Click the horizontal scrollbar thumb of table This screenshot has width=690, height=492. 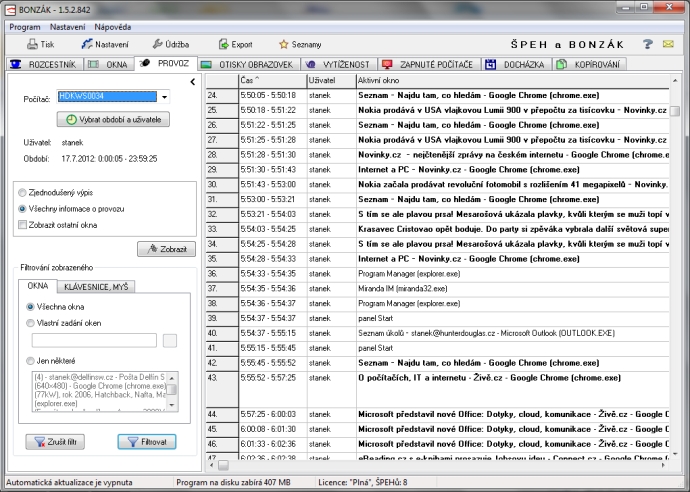pyautogui.click(x=224, y=465)
